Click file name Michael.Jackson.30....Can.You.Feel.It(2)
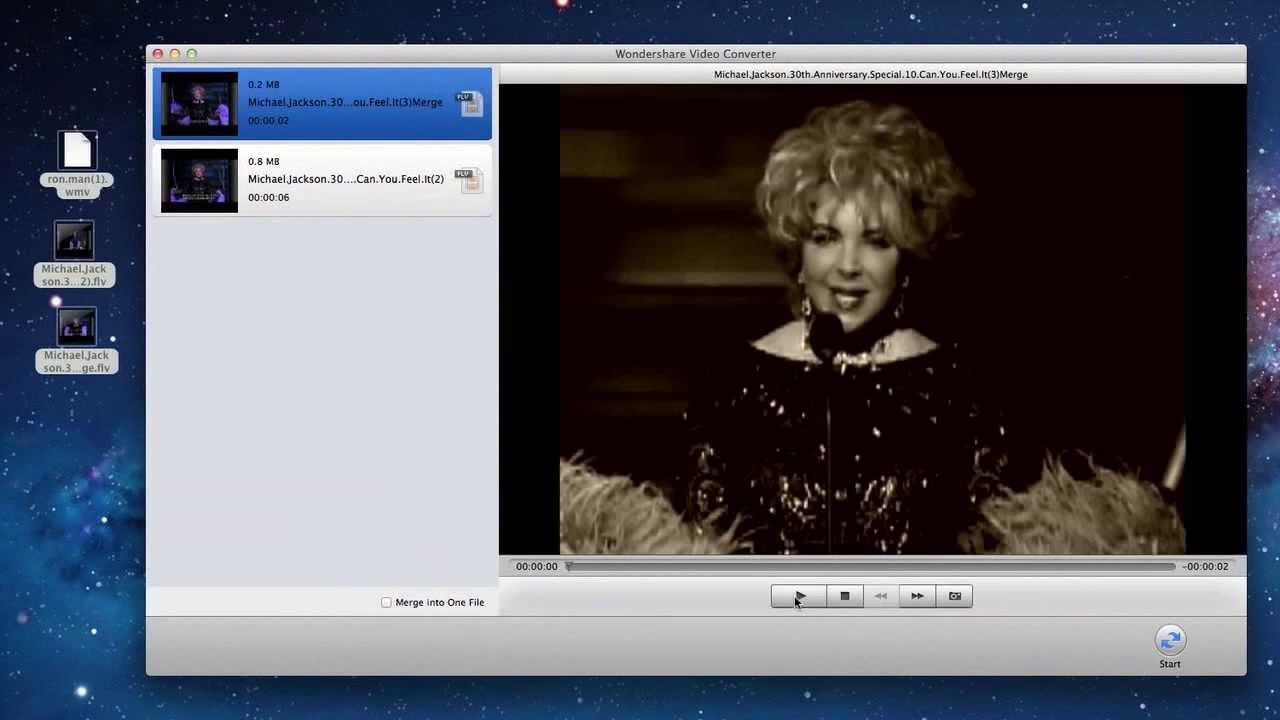 346,179
